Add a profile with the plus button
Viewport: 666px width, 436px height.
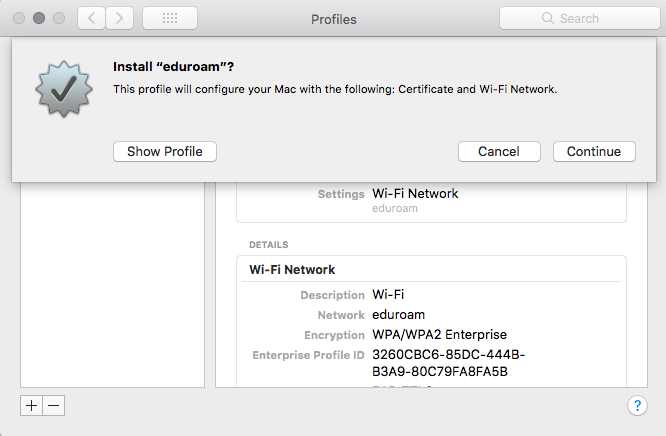[31, 405]
